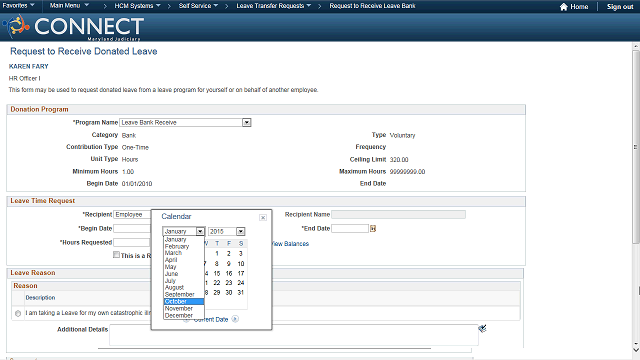
Task: Pick day 1 in the calendar
Action: click(217, 253)
